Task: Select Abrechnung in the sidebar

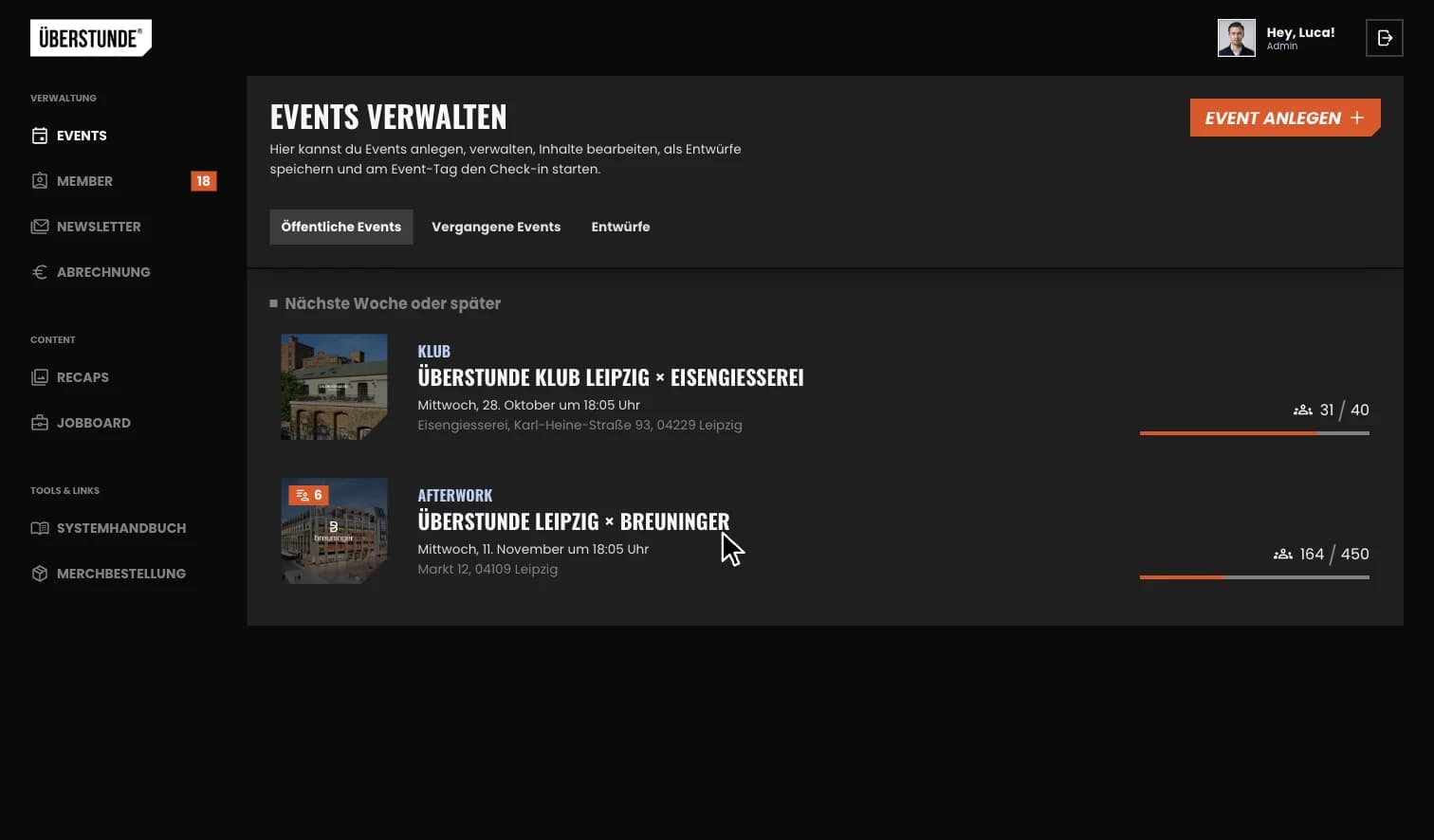Action: tap(103, 272)
